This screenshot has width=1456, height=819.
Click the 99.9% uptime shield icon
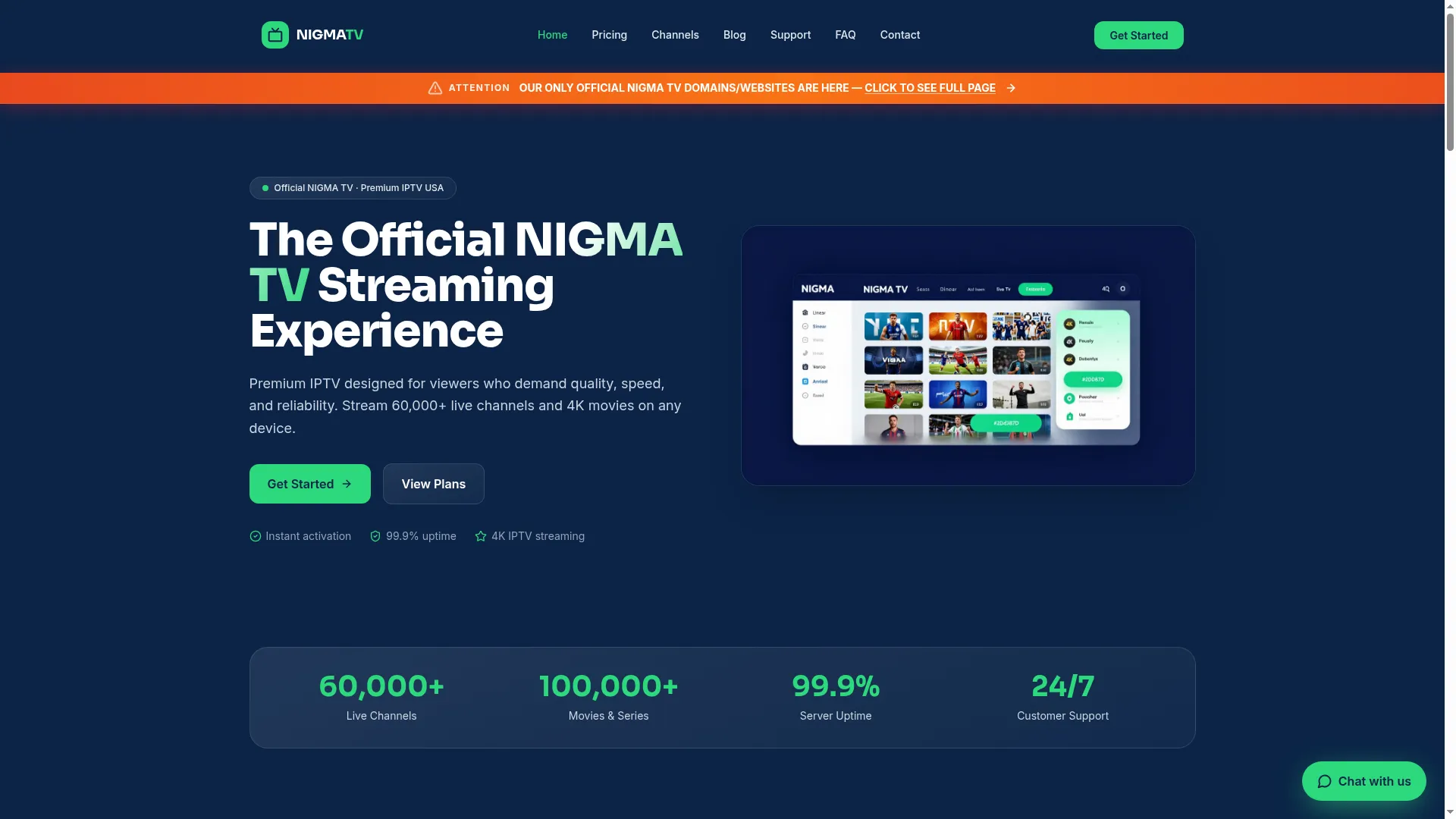375,536
